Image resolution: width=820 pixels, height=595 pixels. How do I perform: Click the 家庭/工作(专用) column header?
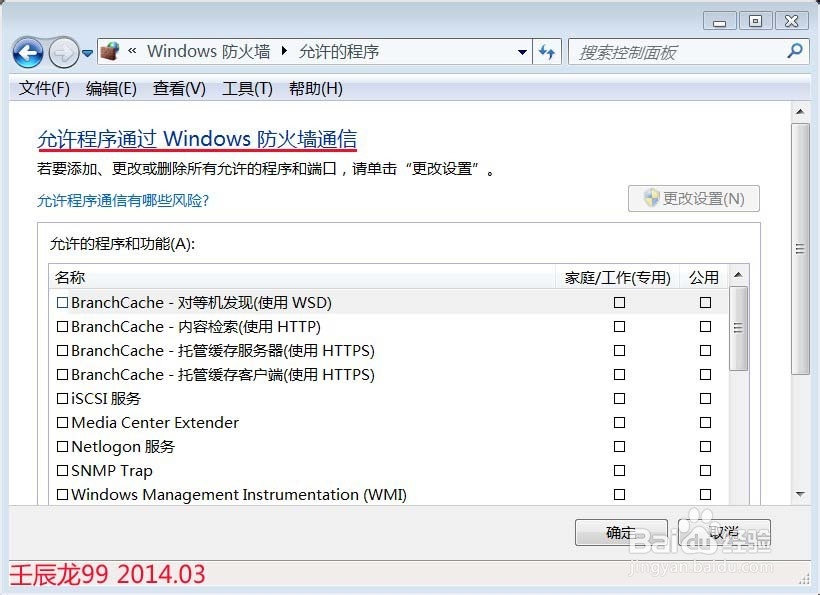pos(618,277)
